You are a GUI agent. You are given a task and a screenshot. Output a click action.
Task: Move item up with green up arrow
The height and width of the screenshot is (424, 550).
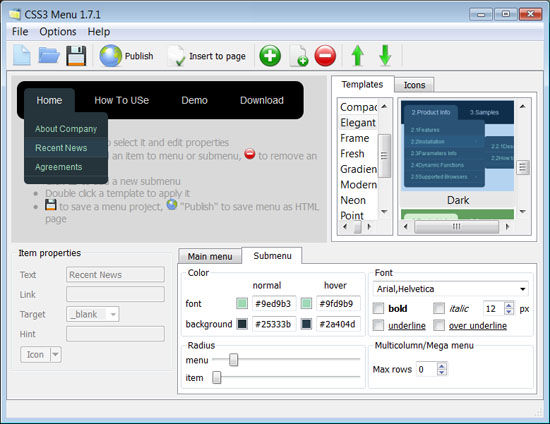(357, 56)
